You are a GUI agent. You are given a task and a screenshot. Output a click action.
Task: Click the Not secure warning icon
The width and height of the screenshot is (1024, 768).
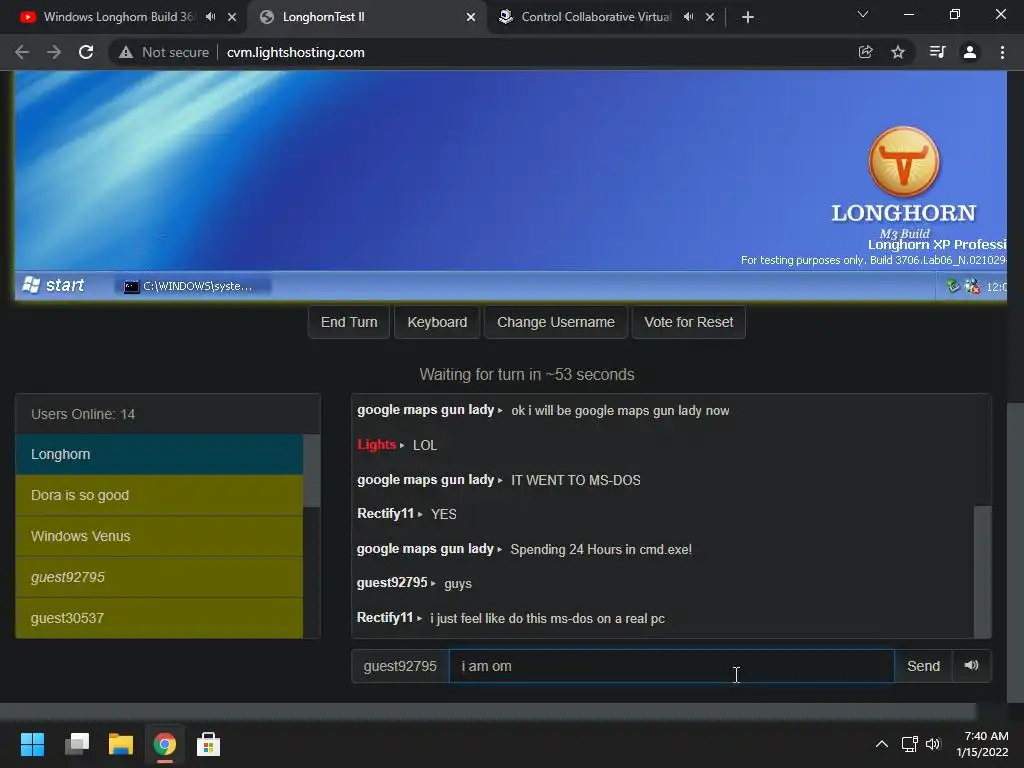point(126,52)
